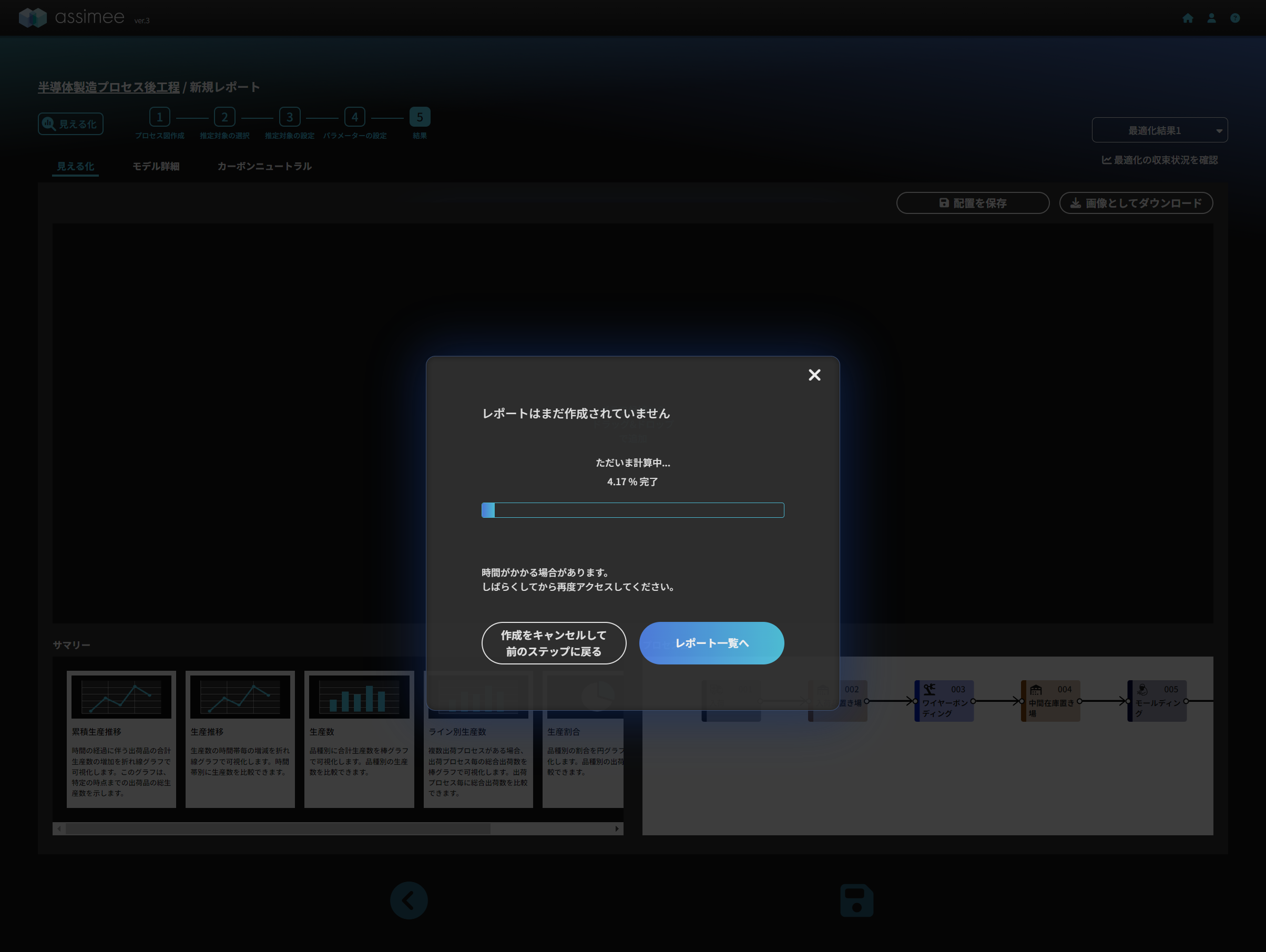Select process node 003 ワイヤーボンディング

pyautogui.click(x=944, y=701)
